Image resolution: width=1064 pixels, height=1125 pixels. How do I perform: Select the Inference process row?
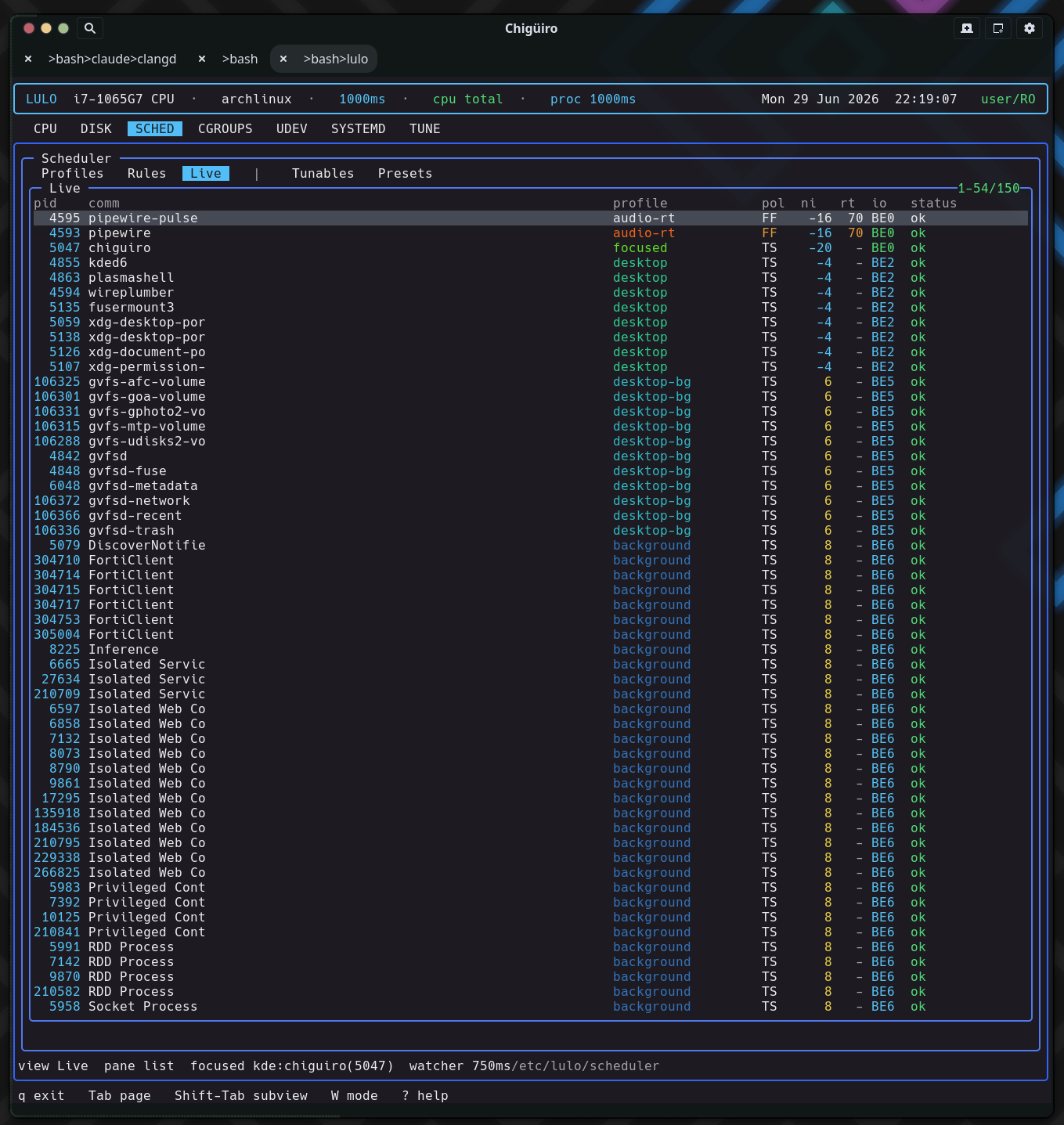[x=531, y=649]
